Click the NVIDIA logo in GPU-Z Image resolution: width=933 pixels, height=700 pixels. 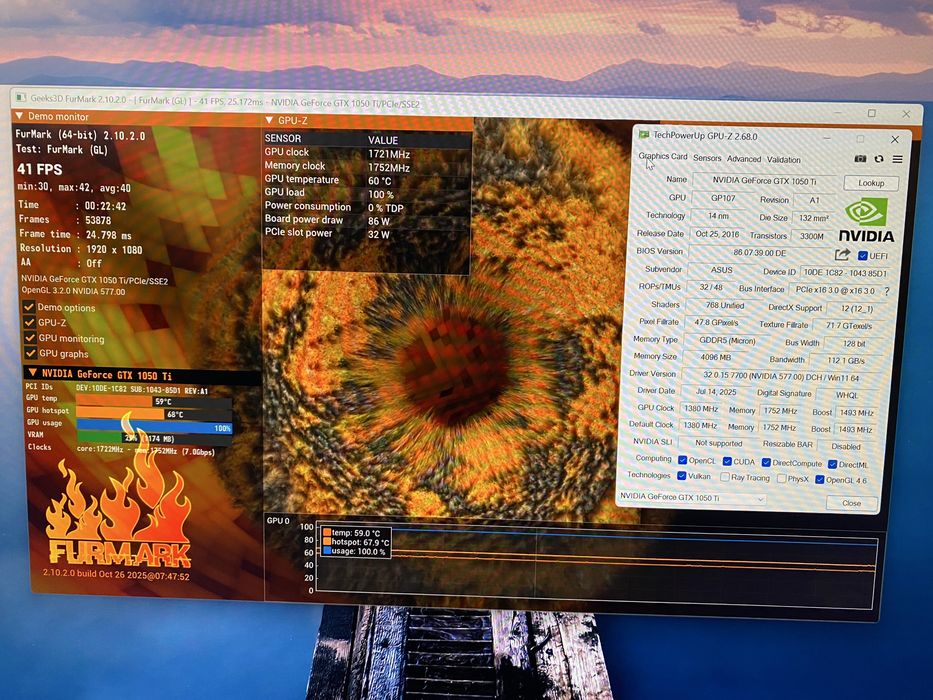click(866, 220)
